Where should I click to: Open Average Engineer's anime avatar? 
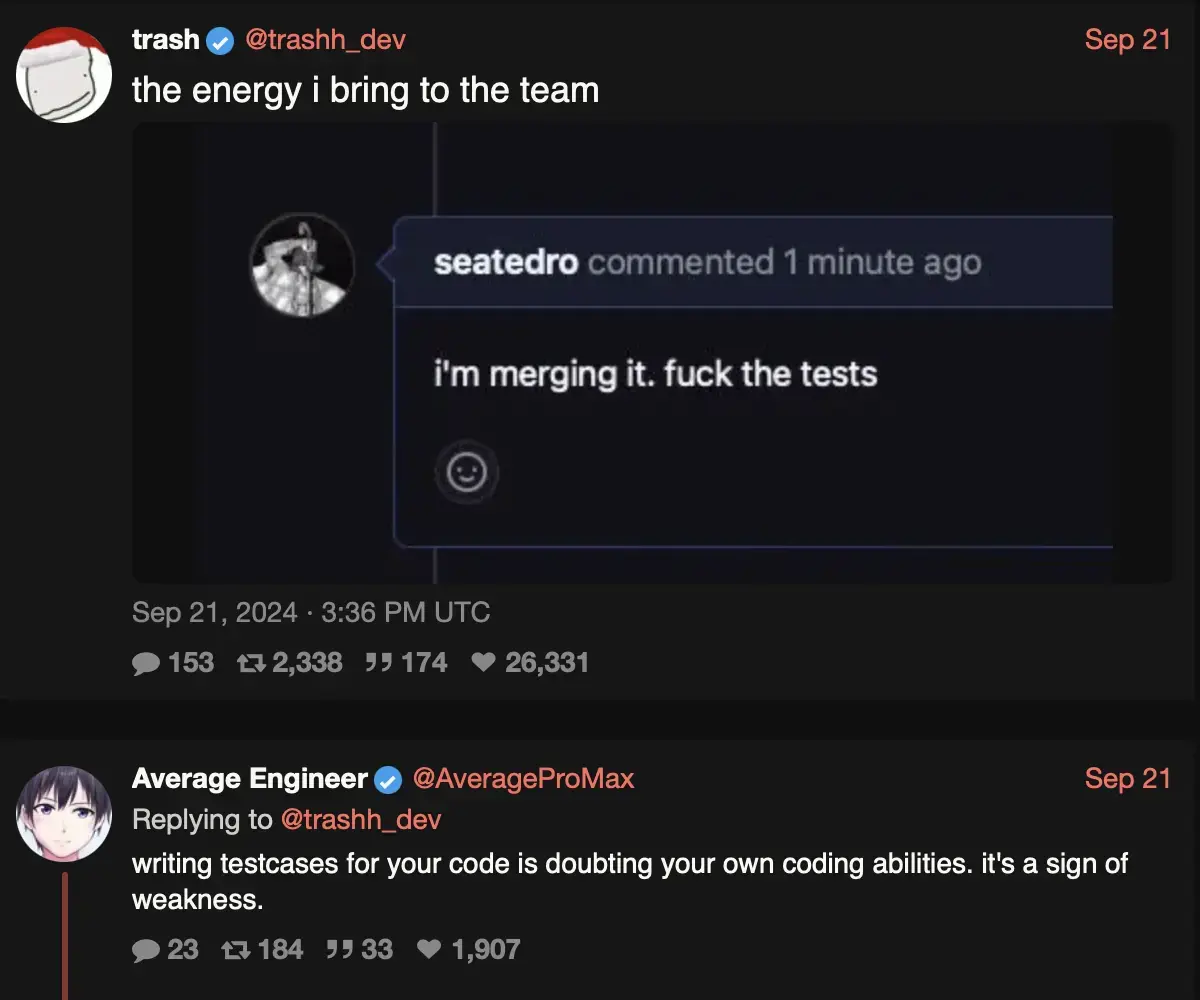(x=64, y=814)
